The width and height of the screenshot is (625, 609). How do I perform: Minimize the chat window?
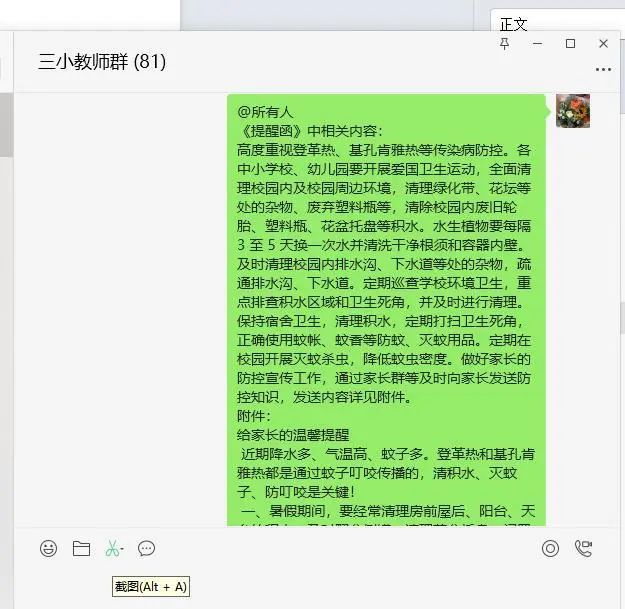537,43
